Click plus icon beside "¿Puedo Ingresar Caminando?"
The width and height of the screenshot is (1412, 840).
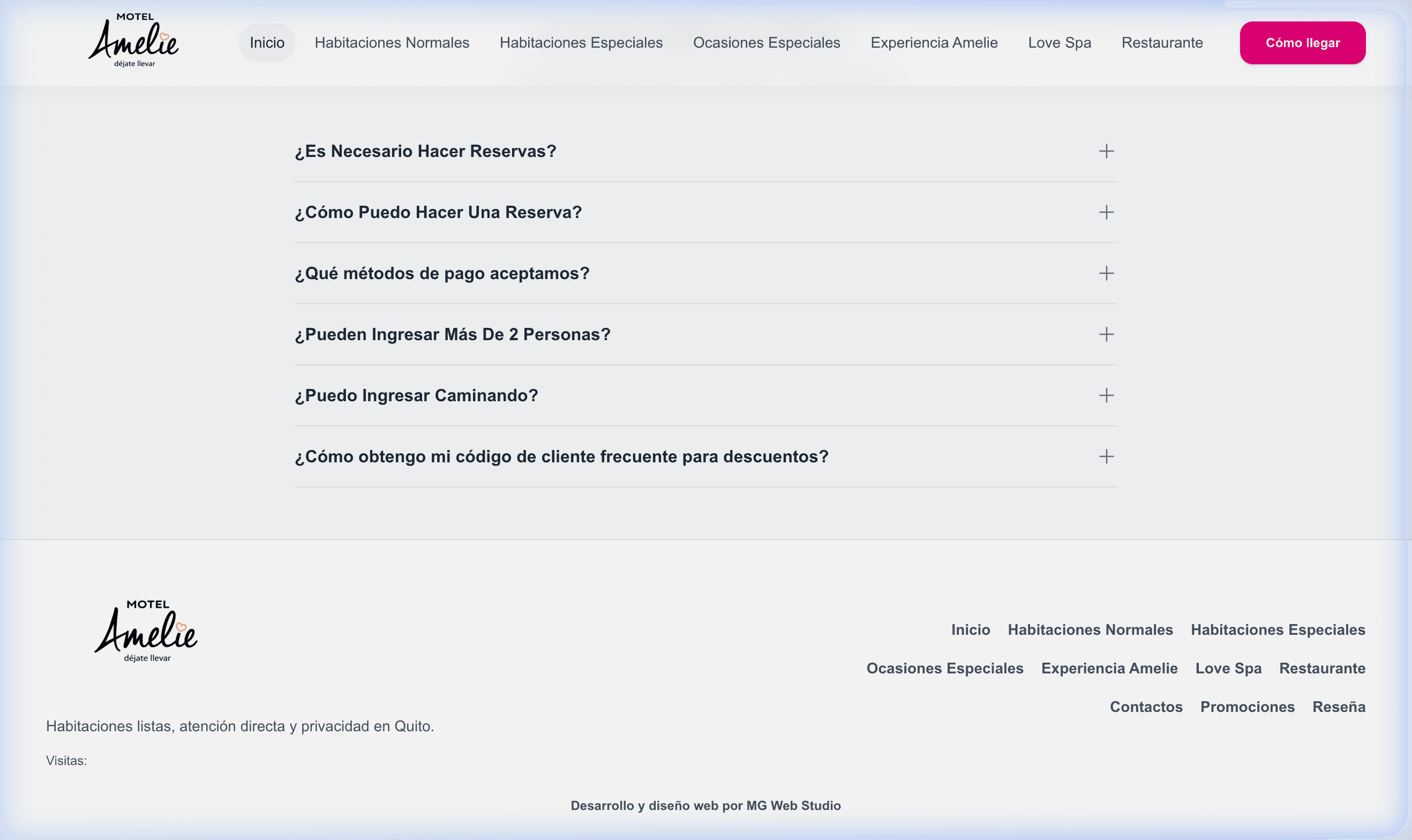coord(1106,396)
